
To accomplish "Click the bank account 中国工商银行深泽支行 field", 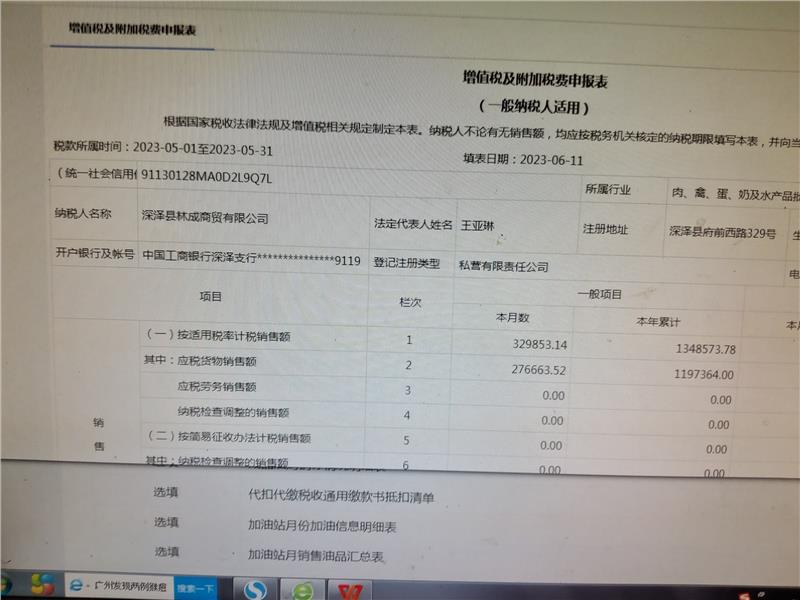I will [x=250, y=257].
